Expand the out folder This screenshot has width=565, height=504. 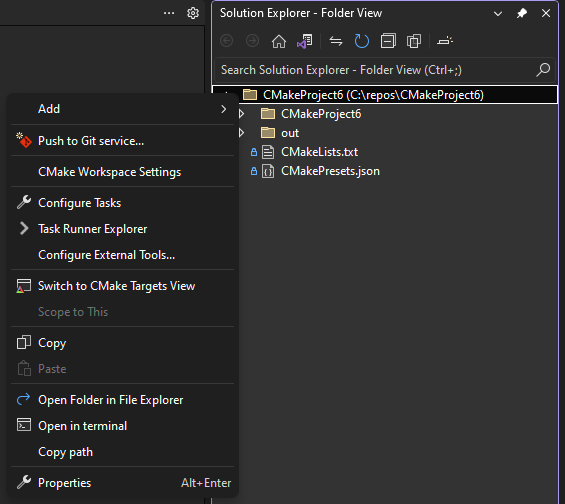click(242, 133)
